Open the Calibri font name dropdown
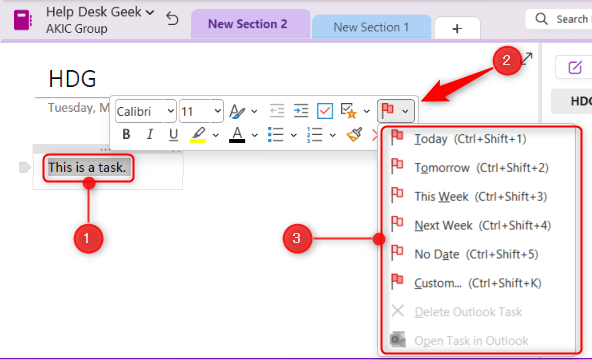The image size is (592, 360). 145,111
